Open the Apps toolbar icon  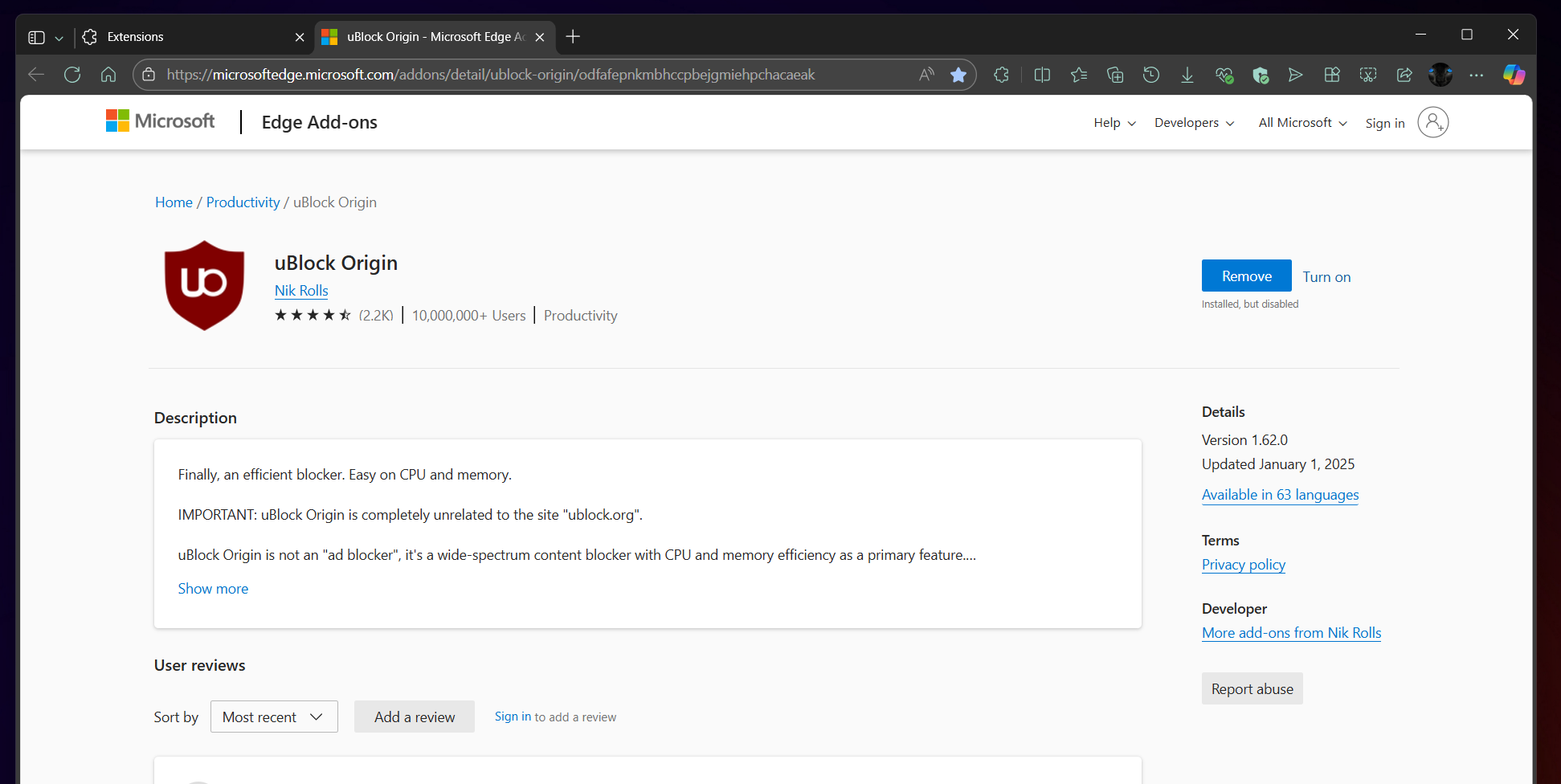(1332, 75)
